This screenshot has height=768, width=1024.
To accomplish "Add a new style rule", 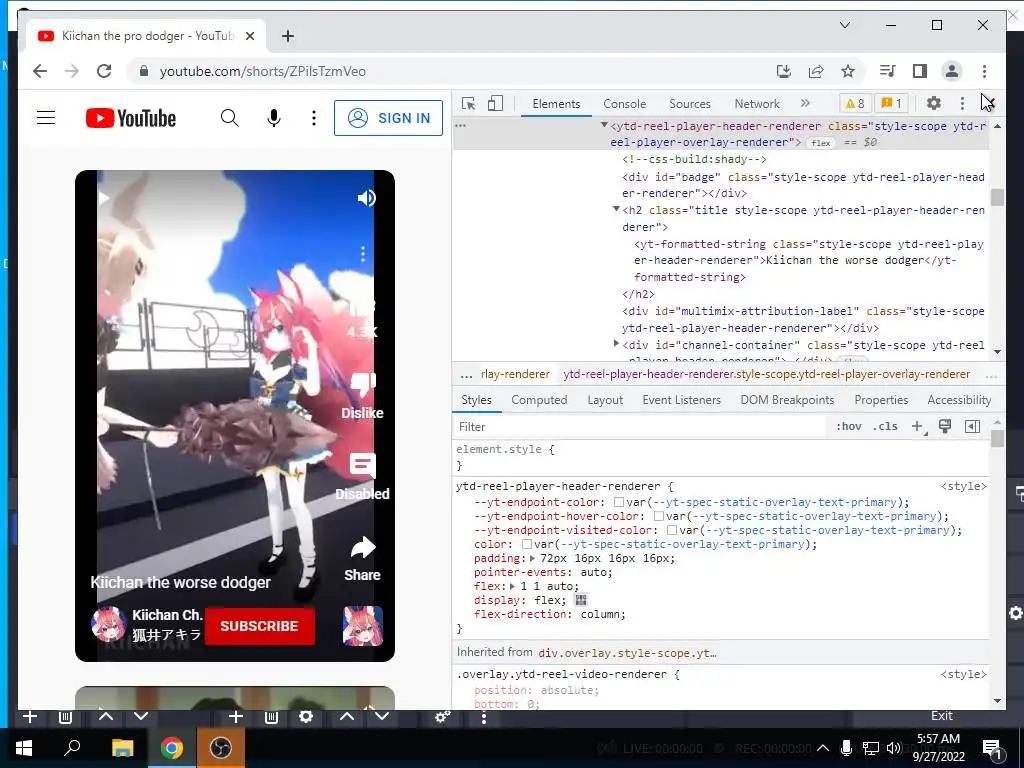I will pos(918,426).
